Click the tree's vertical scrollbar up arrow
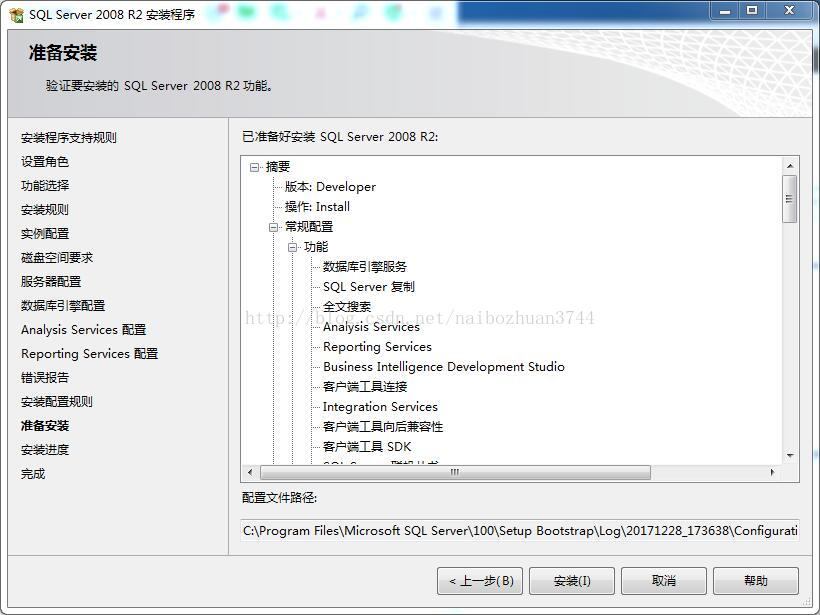The image size is (820, 615). (x=790, y=166)
